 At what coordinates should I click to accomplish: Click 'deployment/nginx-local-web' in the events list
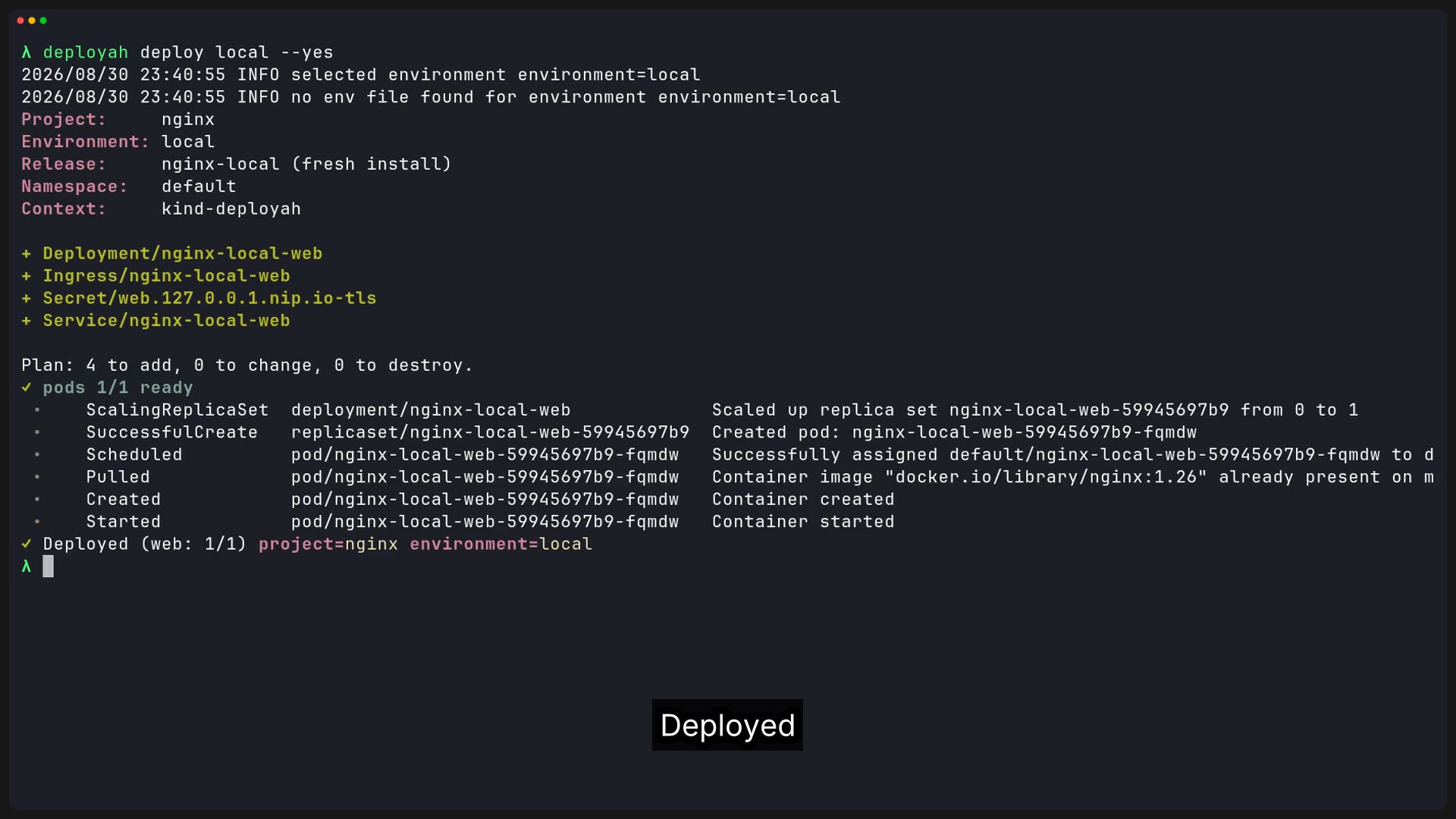coord(431,410)
